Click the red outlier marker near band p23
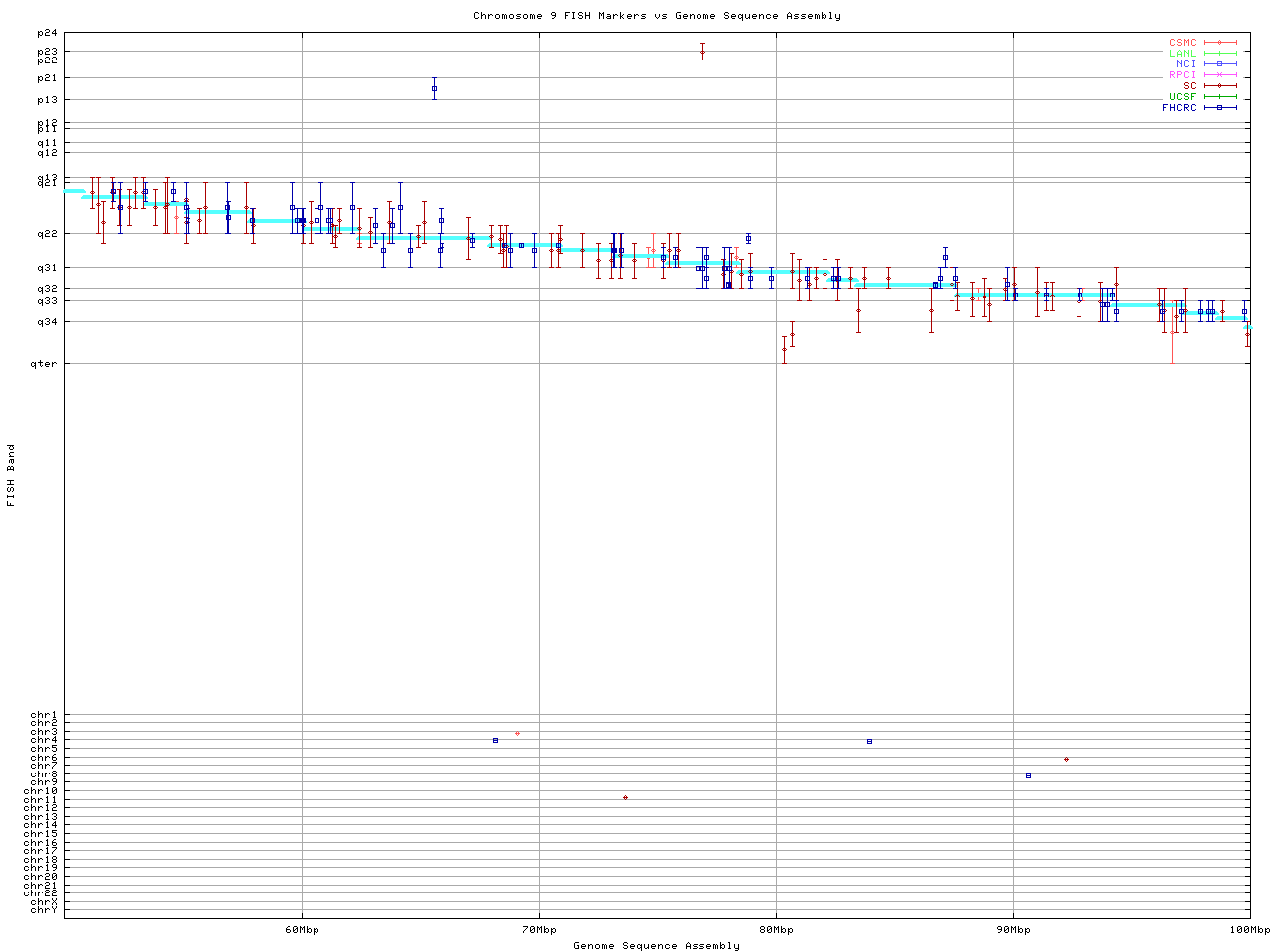Screen dimensions: 1270x952 [x=702, y=52]
